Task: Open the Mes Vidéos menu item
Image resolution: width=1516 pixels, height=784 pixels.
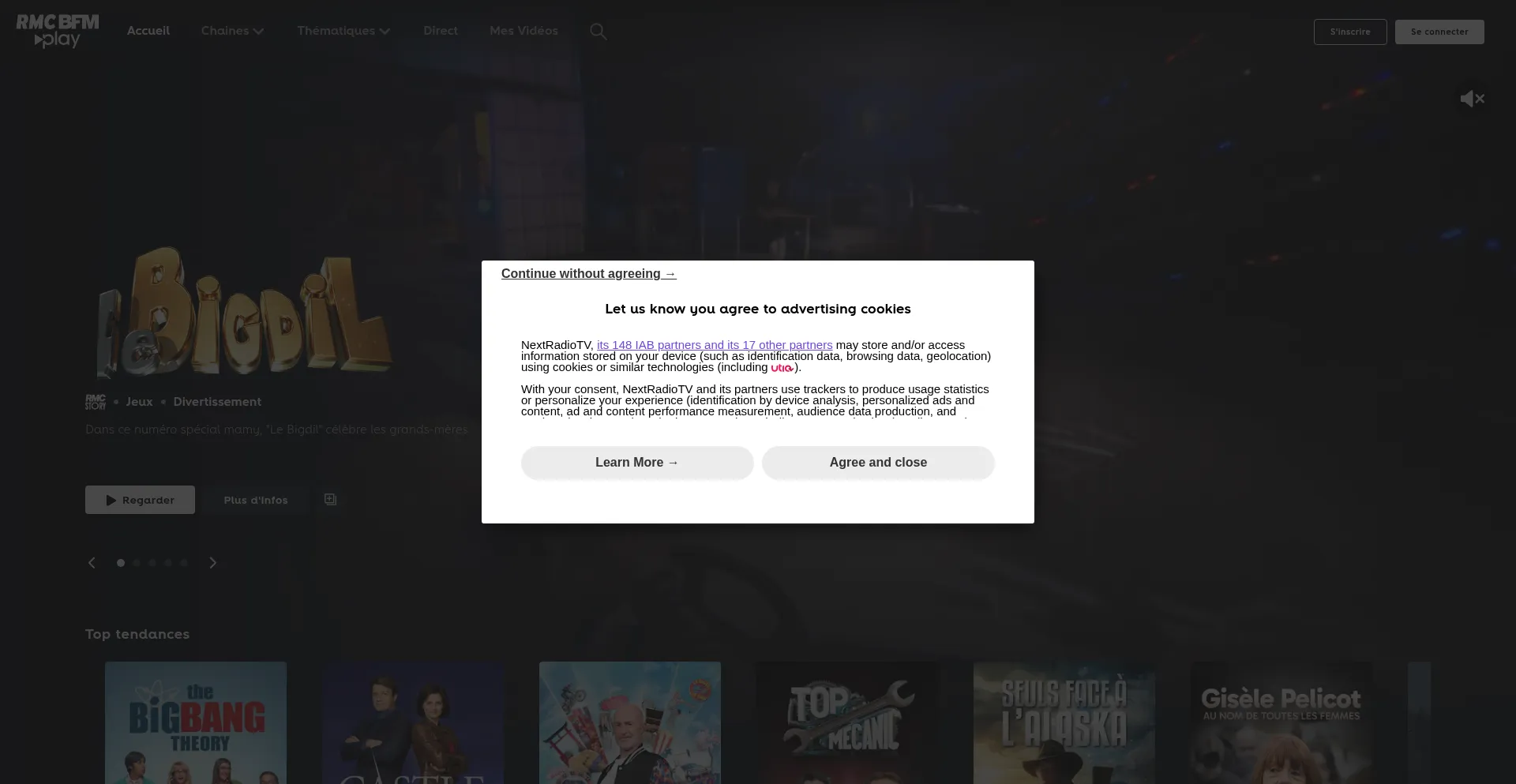Action: (523, 31)
